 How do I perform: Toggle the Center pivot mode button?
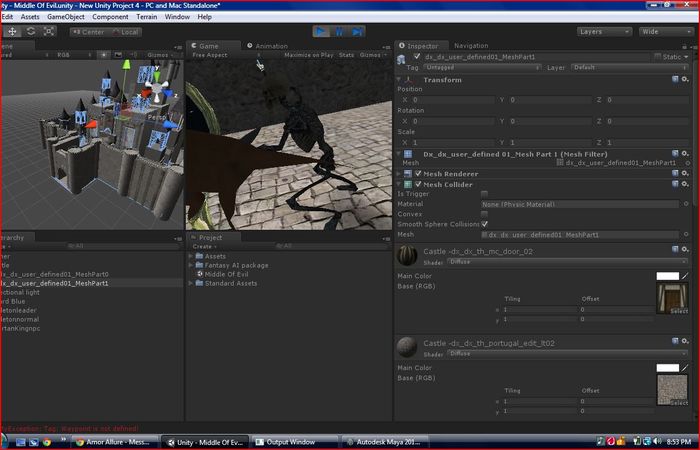pyautogui.click(x=88, y=32)
